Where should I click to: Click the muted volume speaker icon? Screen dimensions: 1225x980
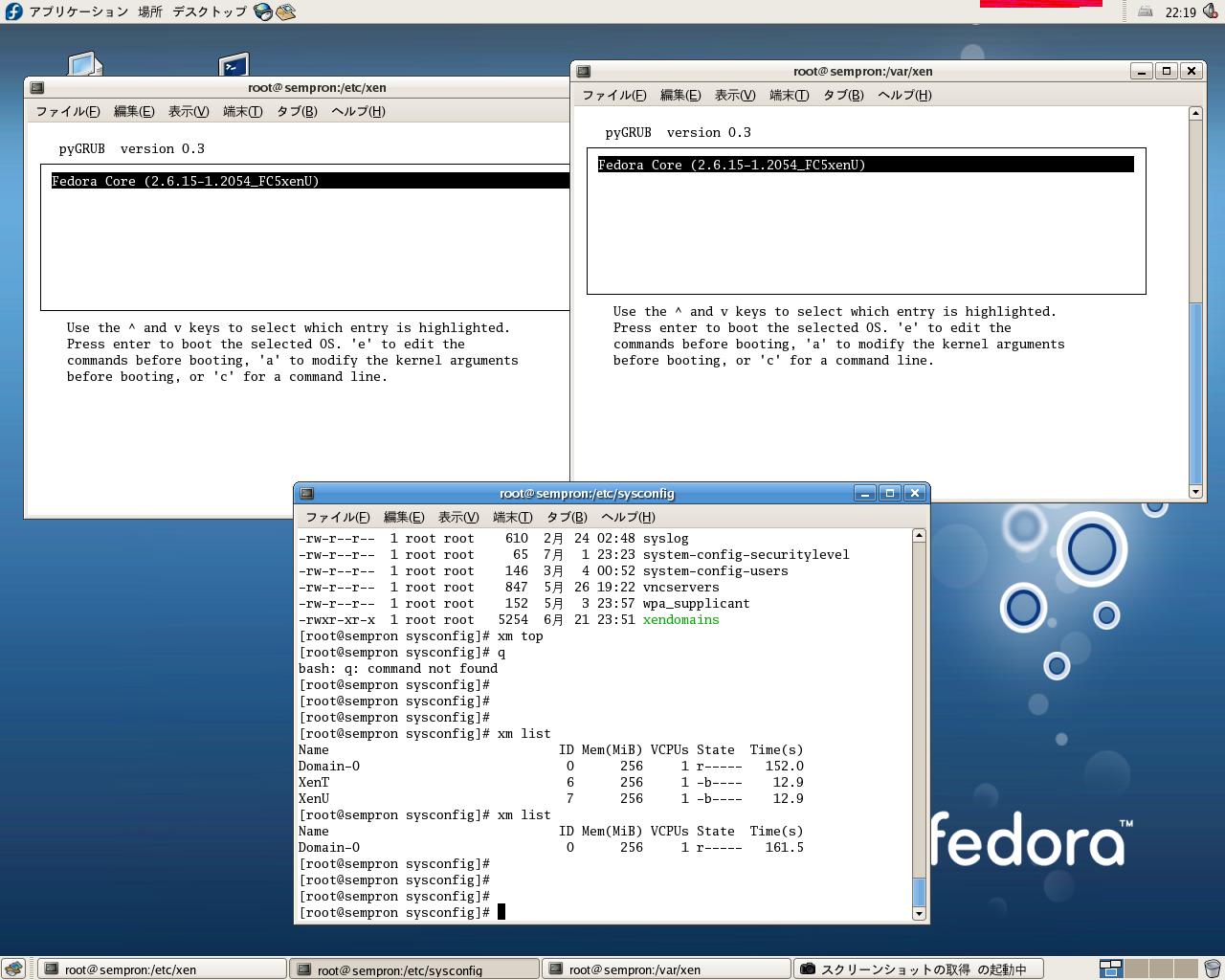point(1210,11)
